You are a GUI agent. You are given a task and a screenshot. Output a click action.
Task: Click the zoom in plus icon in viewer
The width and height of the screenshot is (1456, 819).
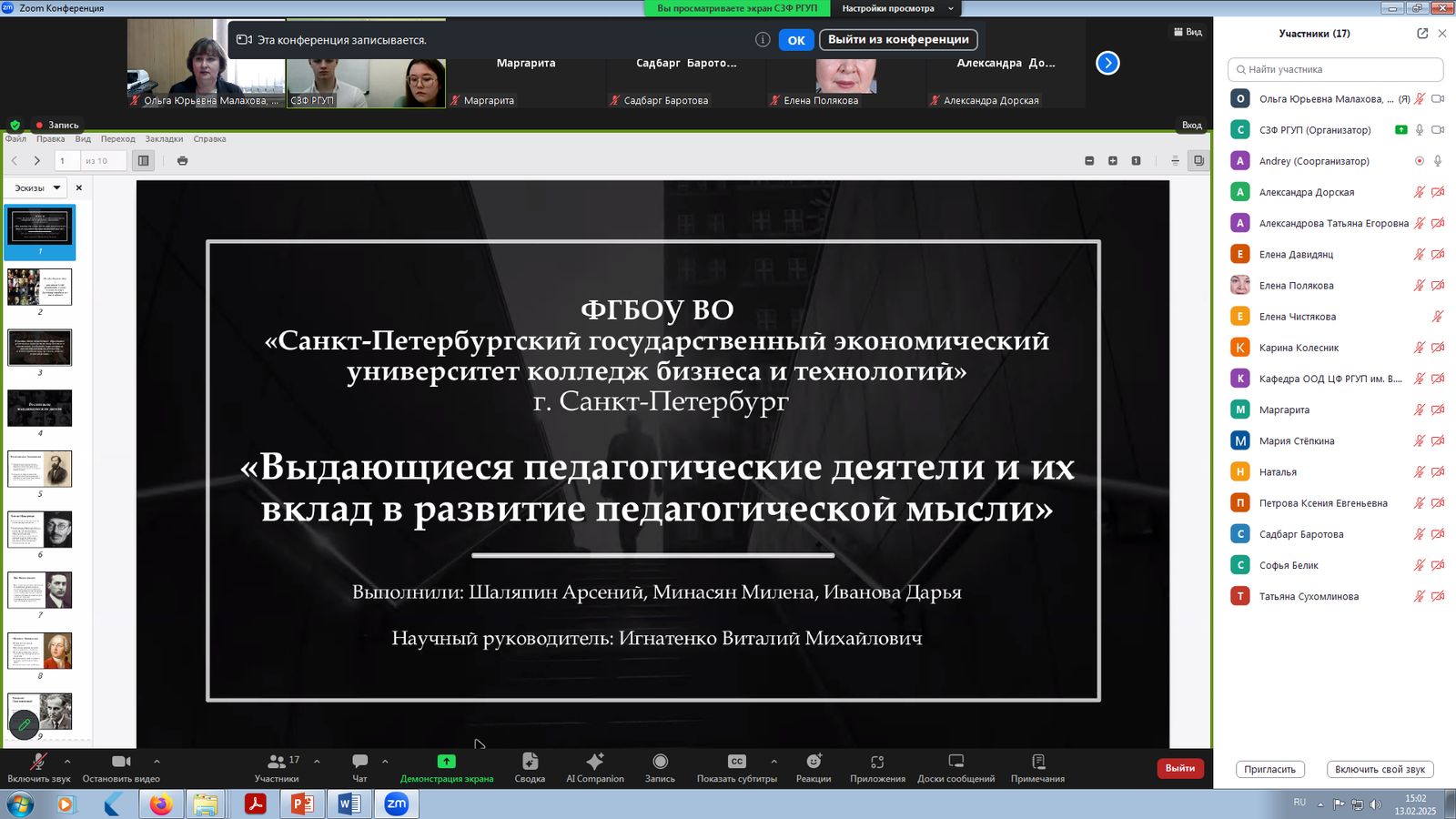1112,161
